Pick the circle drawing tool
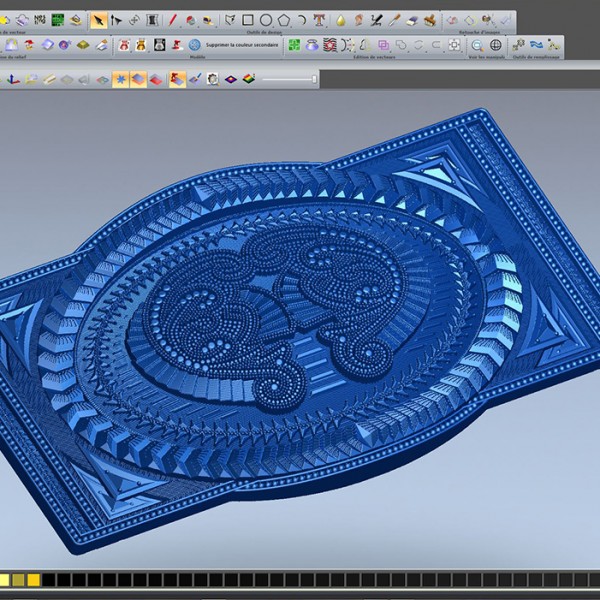The width and height of the screenshot is (600, 600). [266, 19]
